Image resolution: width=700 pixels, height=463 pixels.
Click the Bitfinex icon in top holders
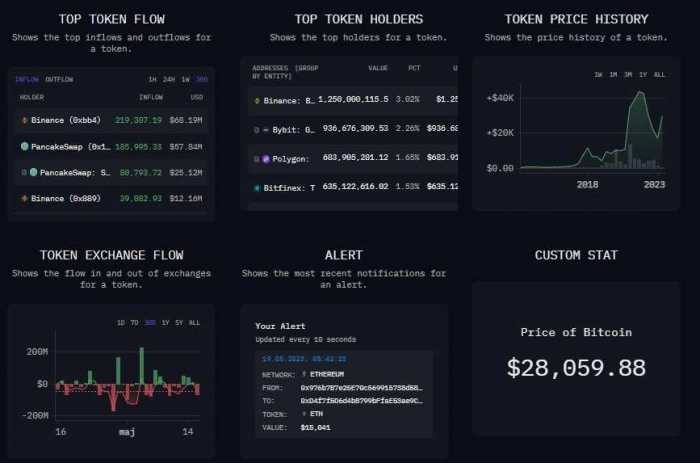coord(257,186)
